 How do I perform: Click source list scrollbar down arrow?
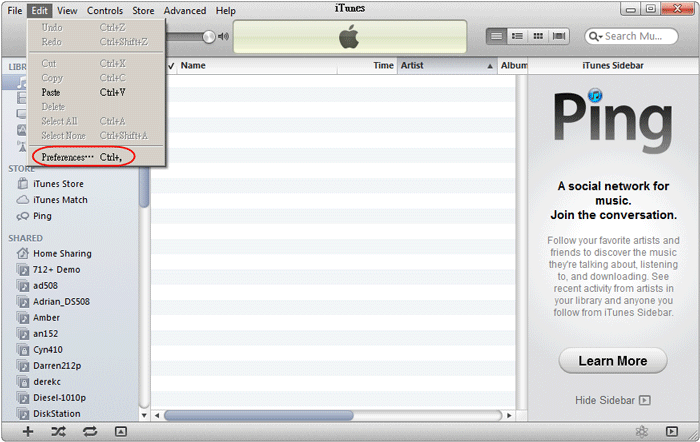coord(144,415)
